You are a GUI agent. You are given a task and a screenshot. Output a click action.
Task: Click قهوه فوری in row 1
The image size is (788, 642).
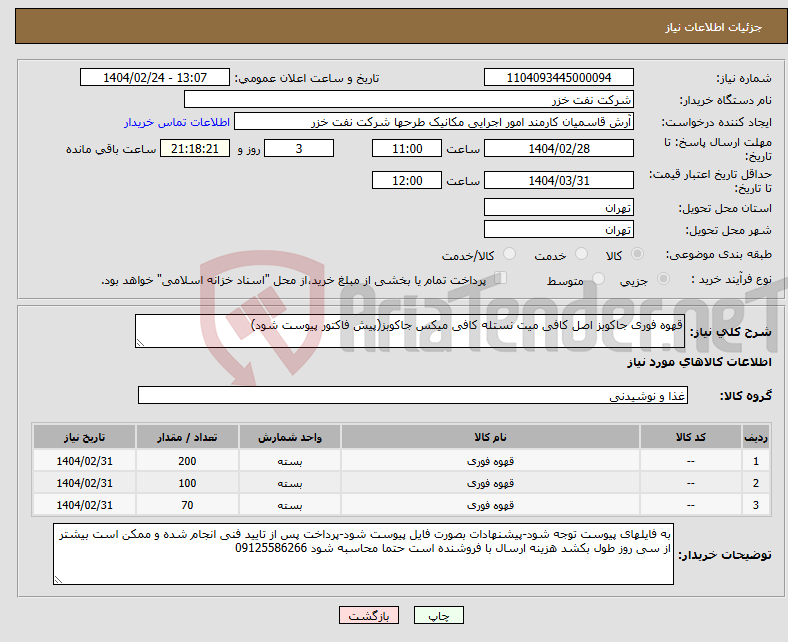tap(490, 461)
